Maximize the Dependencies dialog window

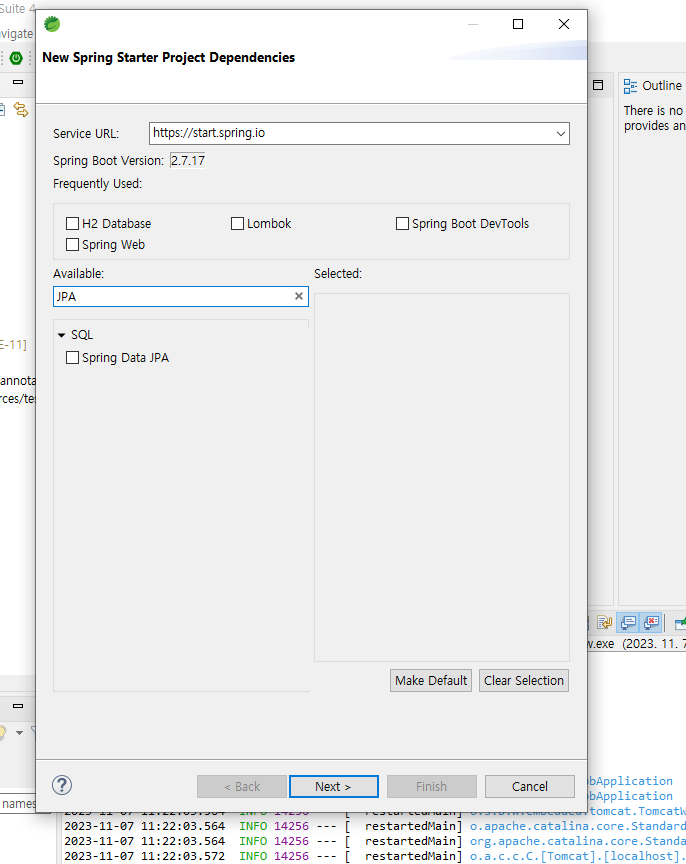518,24
